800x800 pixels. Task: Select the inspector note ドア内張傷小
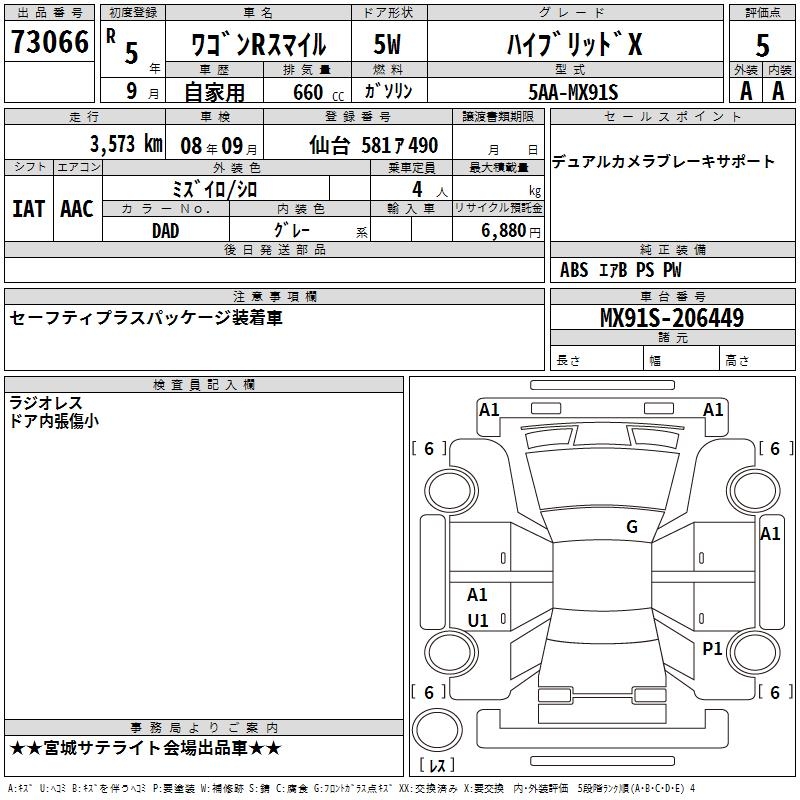pyautogui.click(x=54, y=421)
